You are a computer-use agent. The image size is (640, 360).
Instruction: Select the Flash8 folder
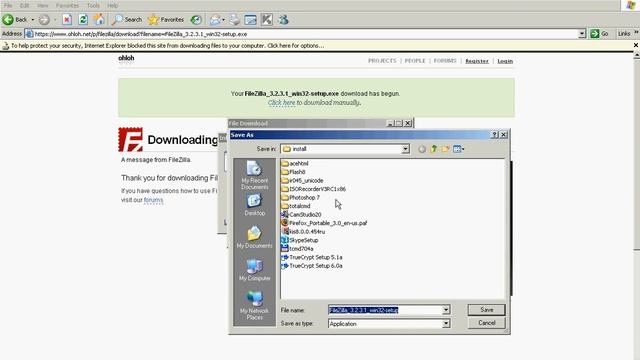pos(293,172)
